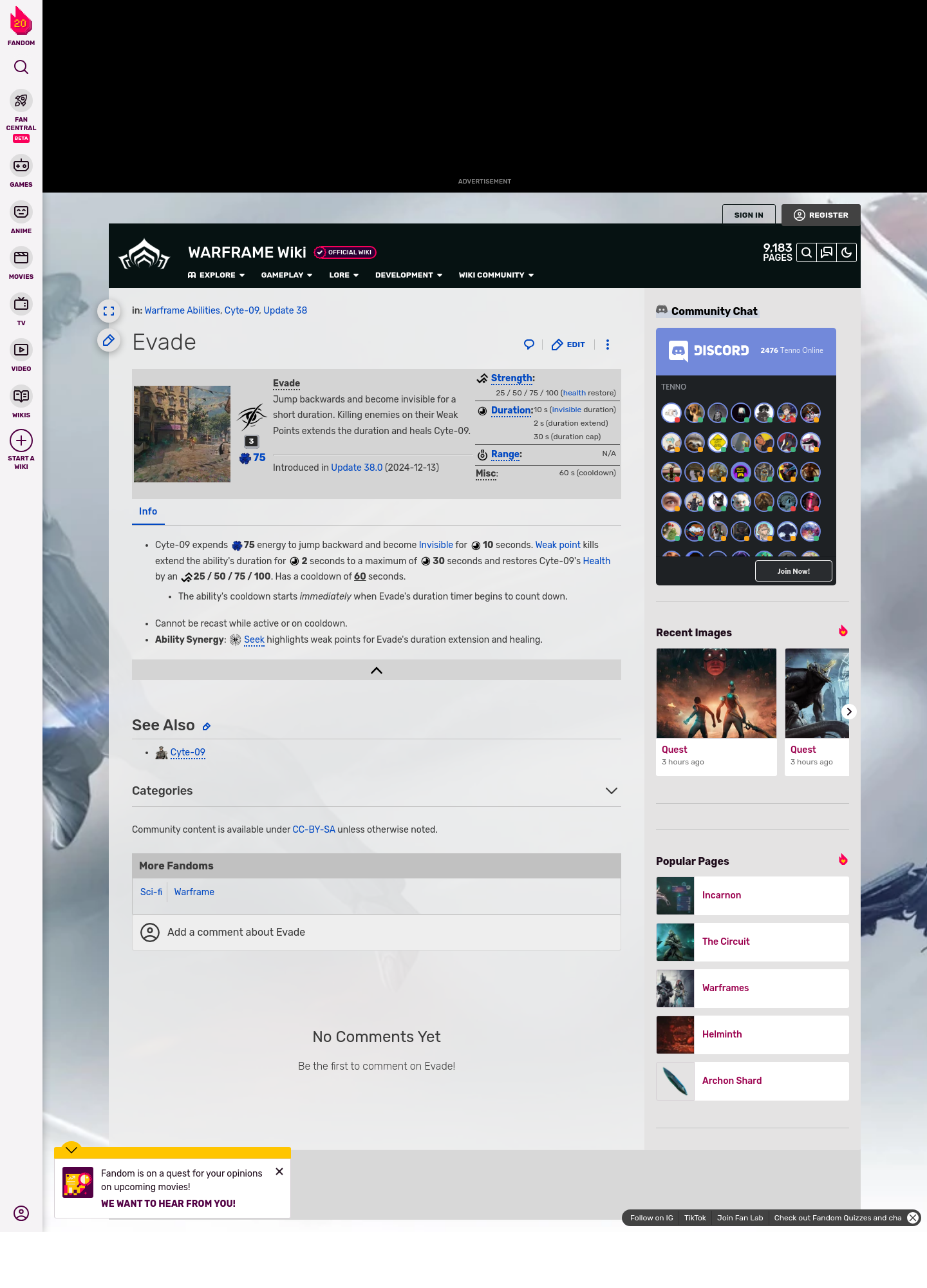Click the Add a comment field
Screen dimensions: 927x1288
377,933
